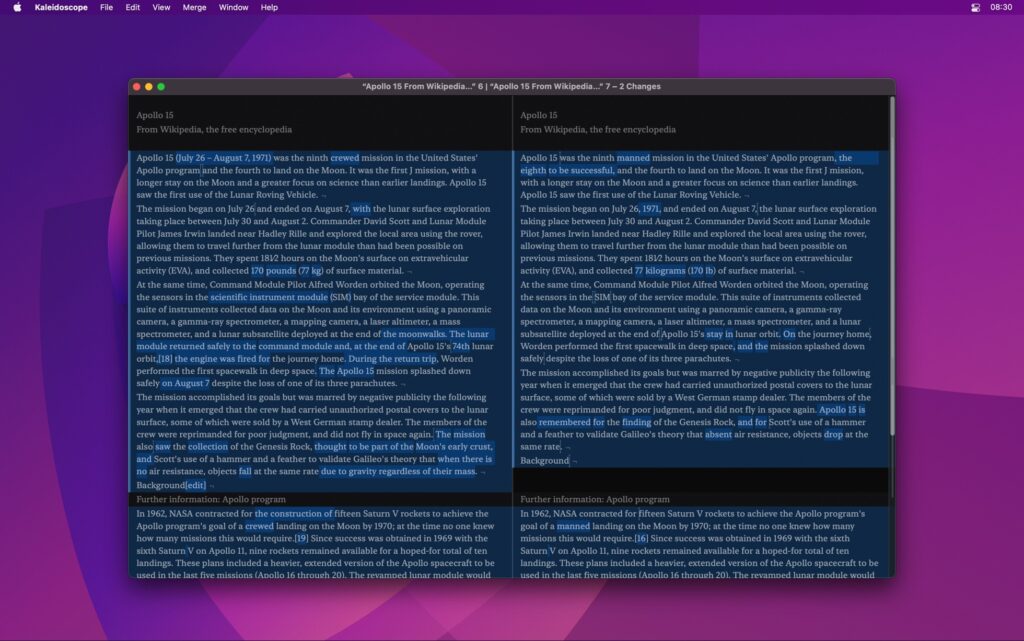Open the Merge menu
Screen dimensions: 1024x641
(x=194, y=7)
